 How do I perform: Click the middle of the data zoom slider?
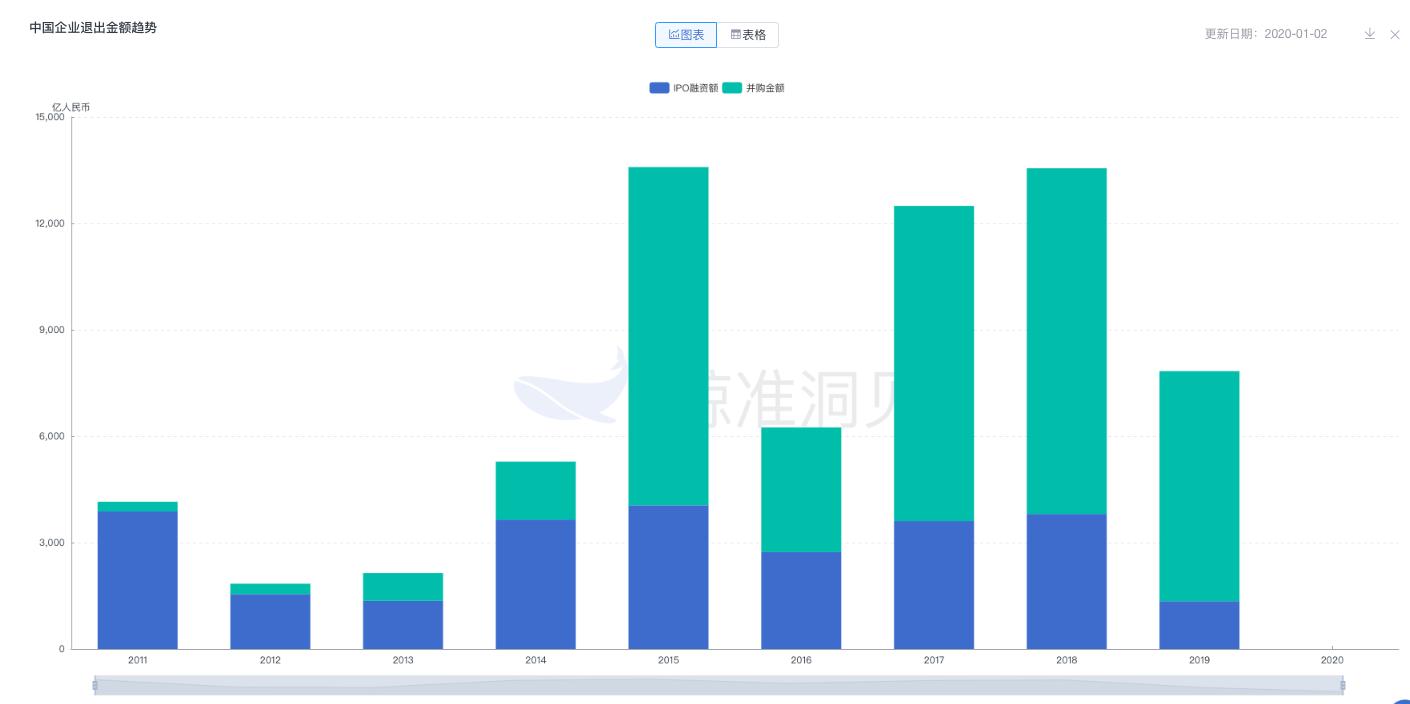coord(719,685)
